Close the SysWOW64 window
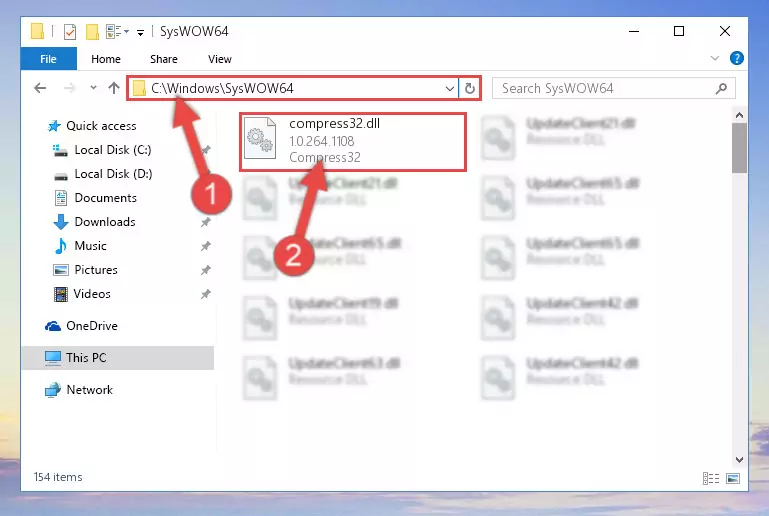769x516 pixels. pos(724,31)
